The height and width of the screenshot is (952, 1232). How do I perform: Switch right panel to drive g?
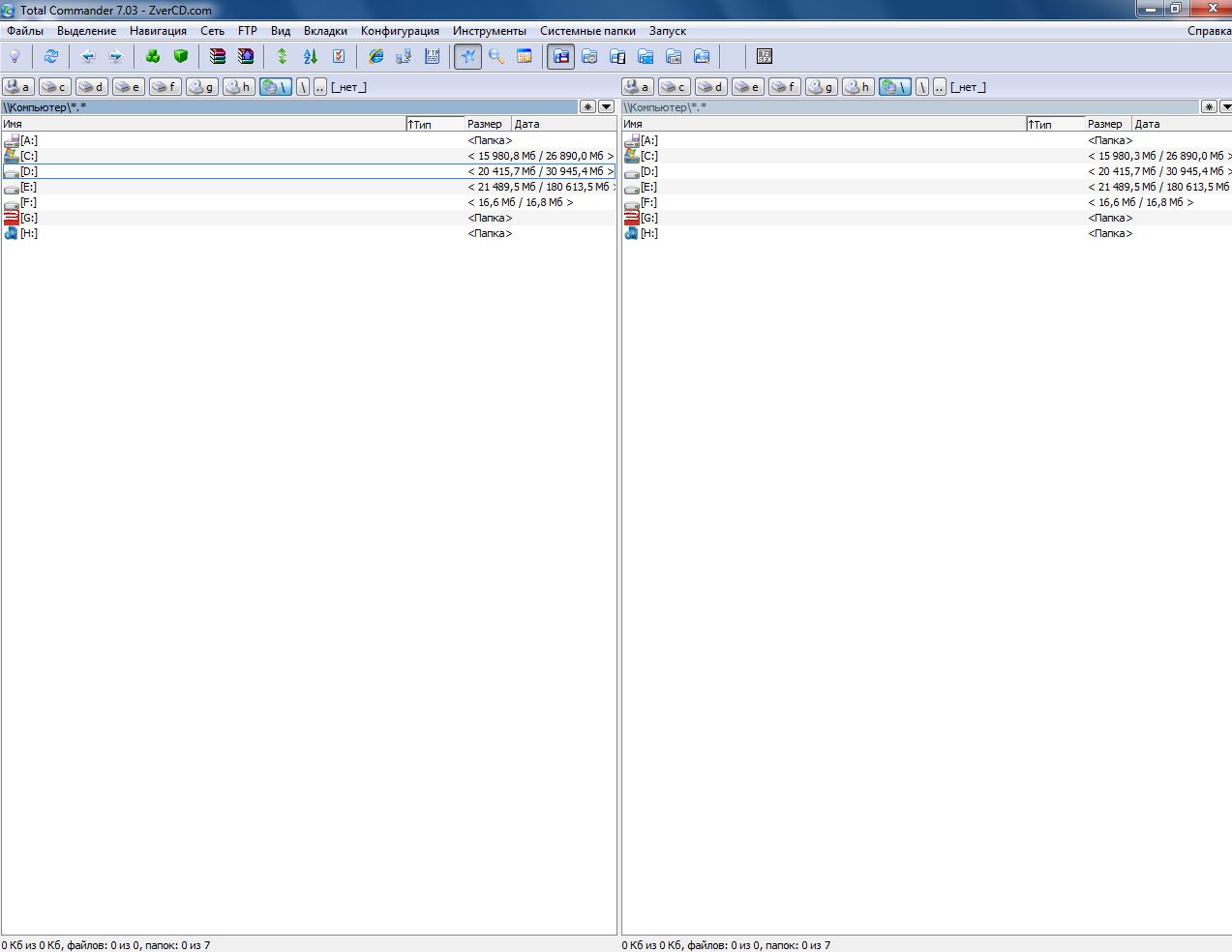click(822, 87)
